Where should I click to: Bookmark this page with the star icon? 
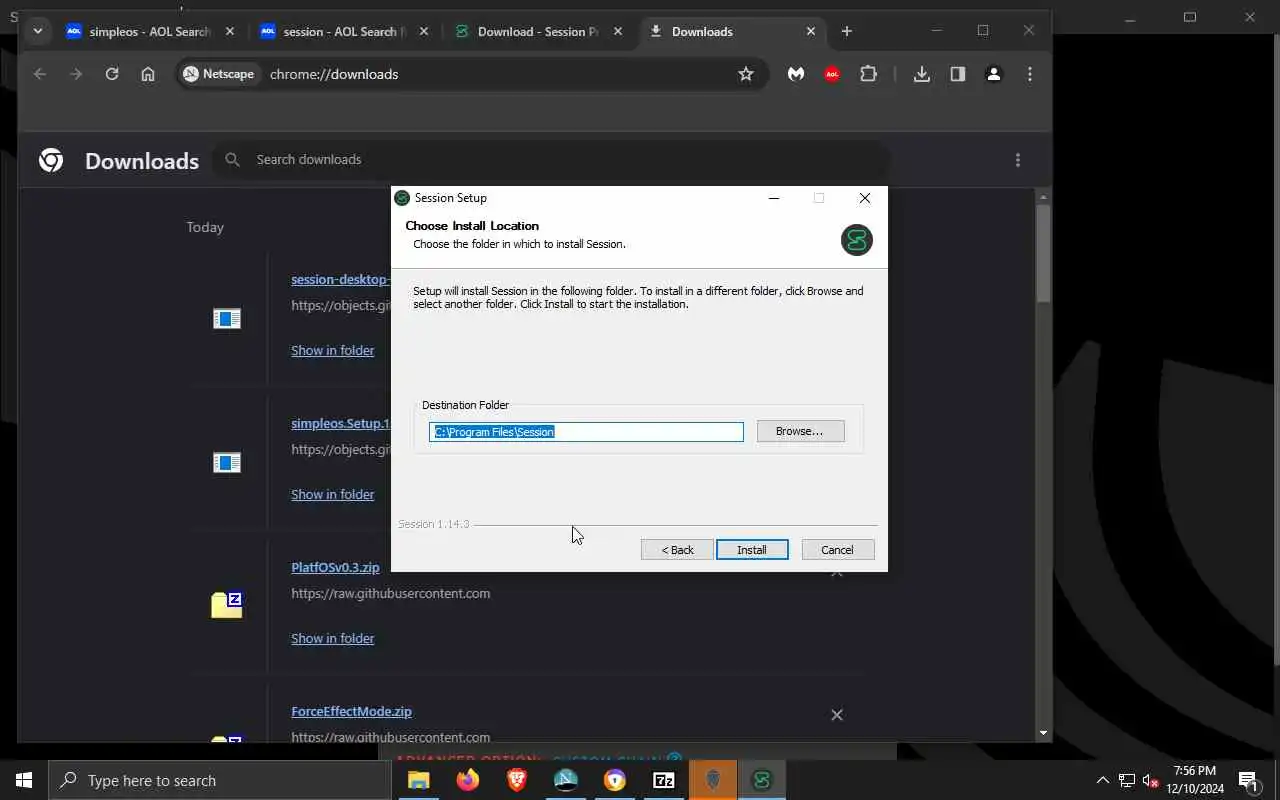tap(746, 74)
